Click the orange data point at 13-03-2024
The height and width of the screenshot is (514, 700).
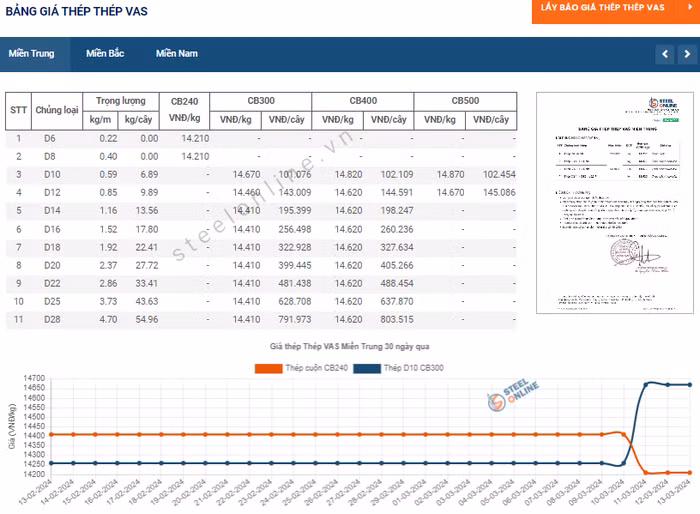[690, 472]
